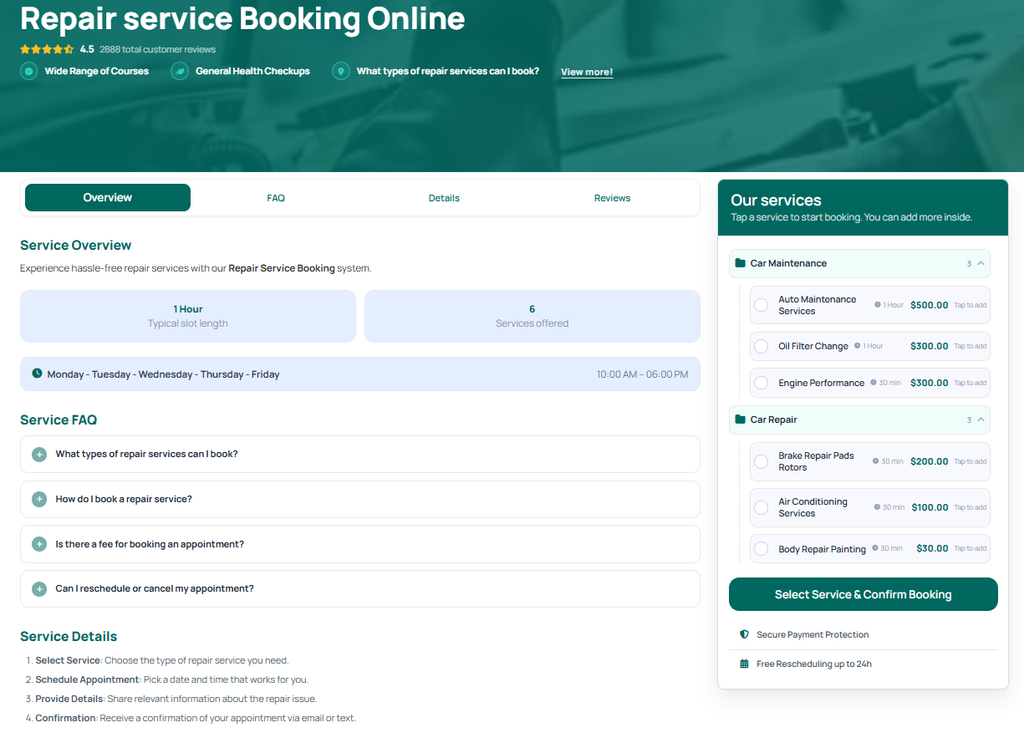Viewport: 1024px width, 732px height.
Task: Click Free Rescheduling up to 24h text
Action: pyautogui.click(x=814, y=664)
